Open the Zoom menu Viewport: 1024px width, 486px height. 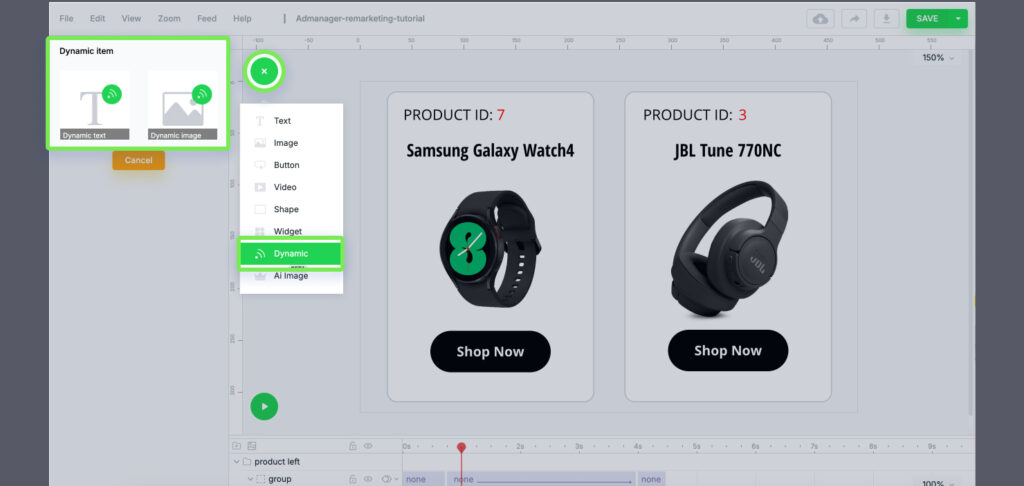click(169, 18)
